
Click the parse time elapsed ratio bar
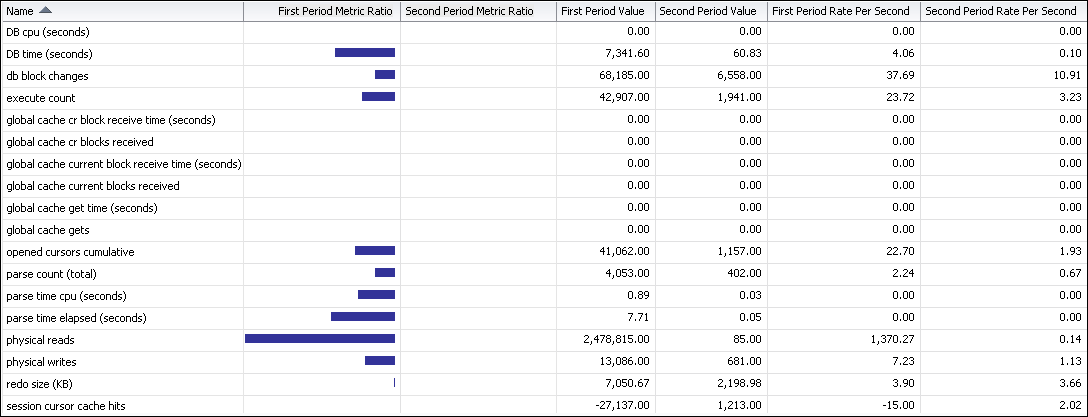tap(363, 316)
